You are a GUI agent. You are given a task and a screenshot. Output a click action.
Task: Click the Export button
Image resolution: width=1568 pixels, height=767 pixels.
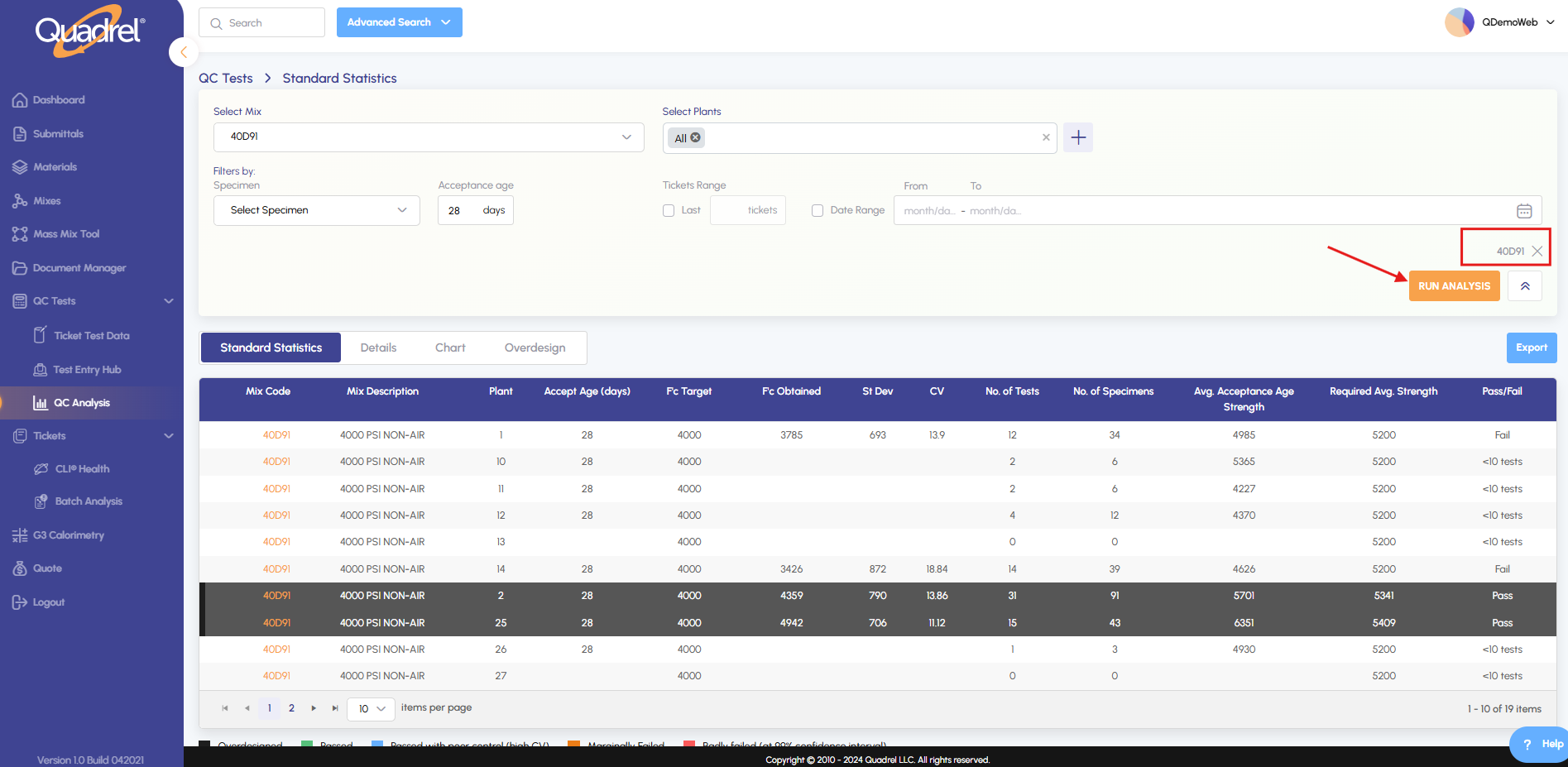[x=1531, y=348]
